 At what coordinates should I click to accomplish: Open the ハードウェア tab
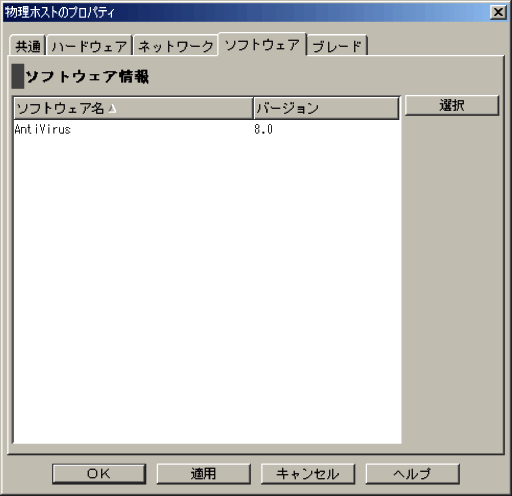pos(90,45)
